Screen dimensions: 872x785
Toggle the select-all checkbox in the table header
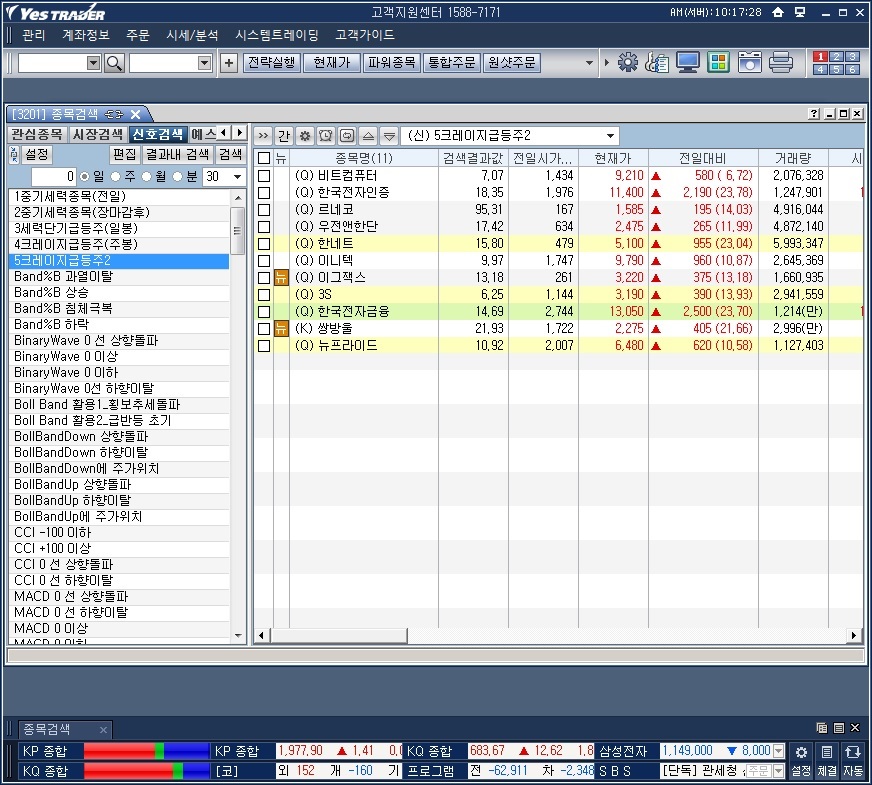click(x=264, y=158)
